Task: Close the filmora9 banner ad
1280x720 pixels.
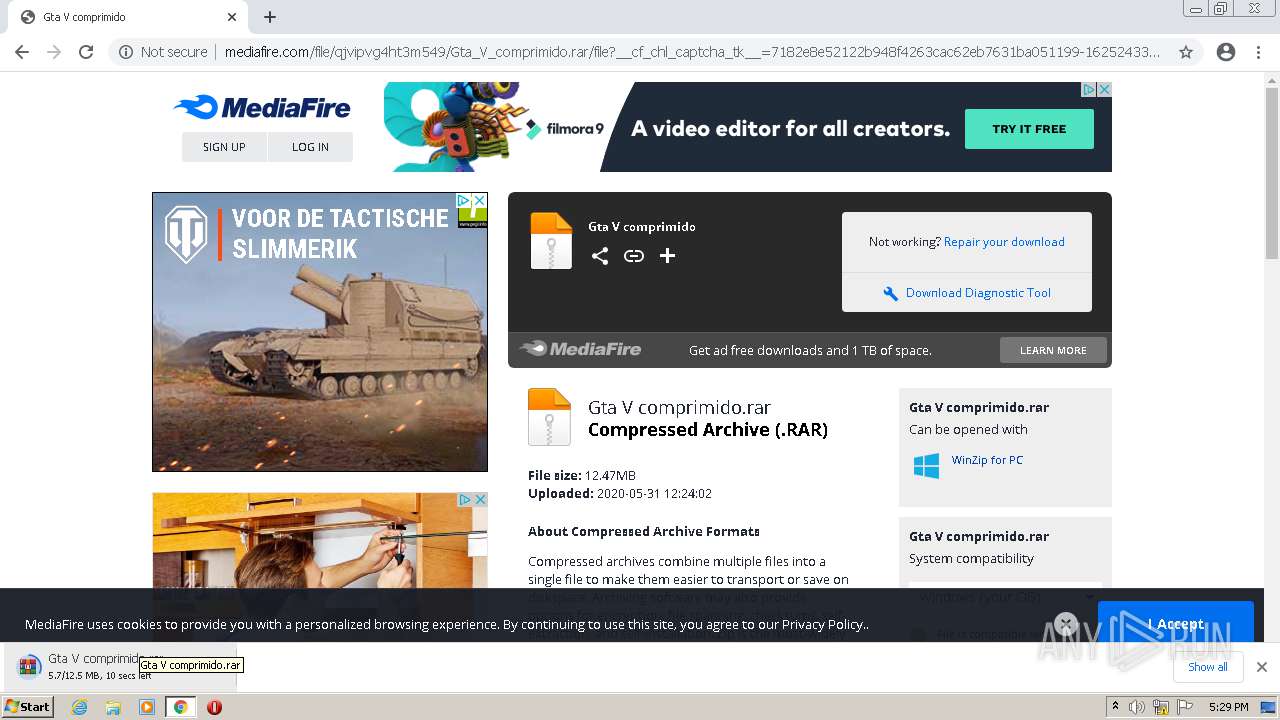Action: (1104, 89)
